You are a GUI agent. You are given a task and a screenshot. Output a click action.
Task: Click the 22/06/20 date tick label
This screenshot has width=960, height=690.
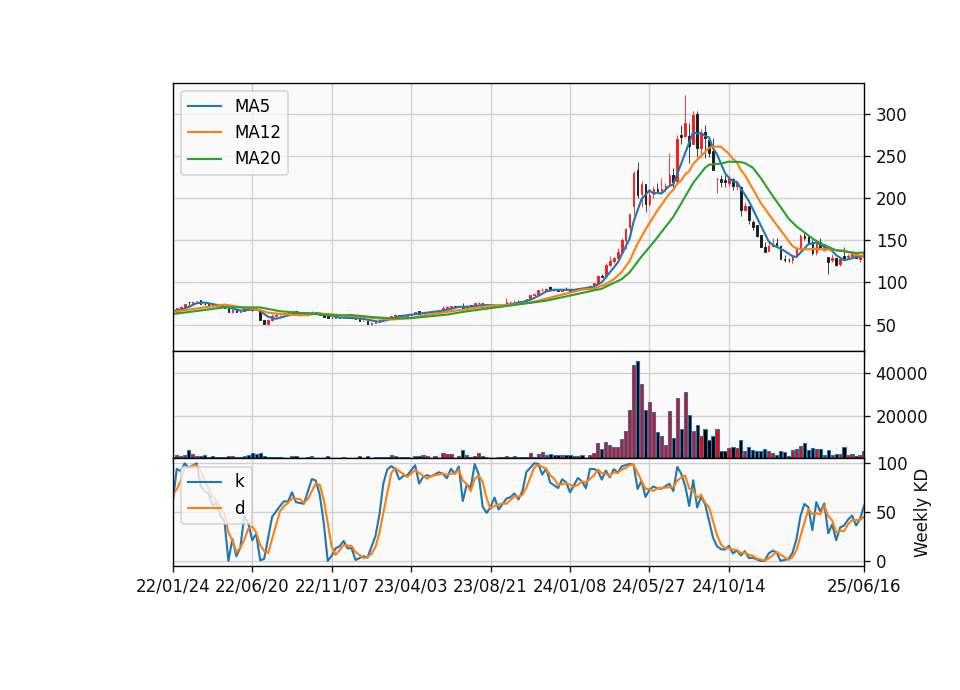click(252, 586)
